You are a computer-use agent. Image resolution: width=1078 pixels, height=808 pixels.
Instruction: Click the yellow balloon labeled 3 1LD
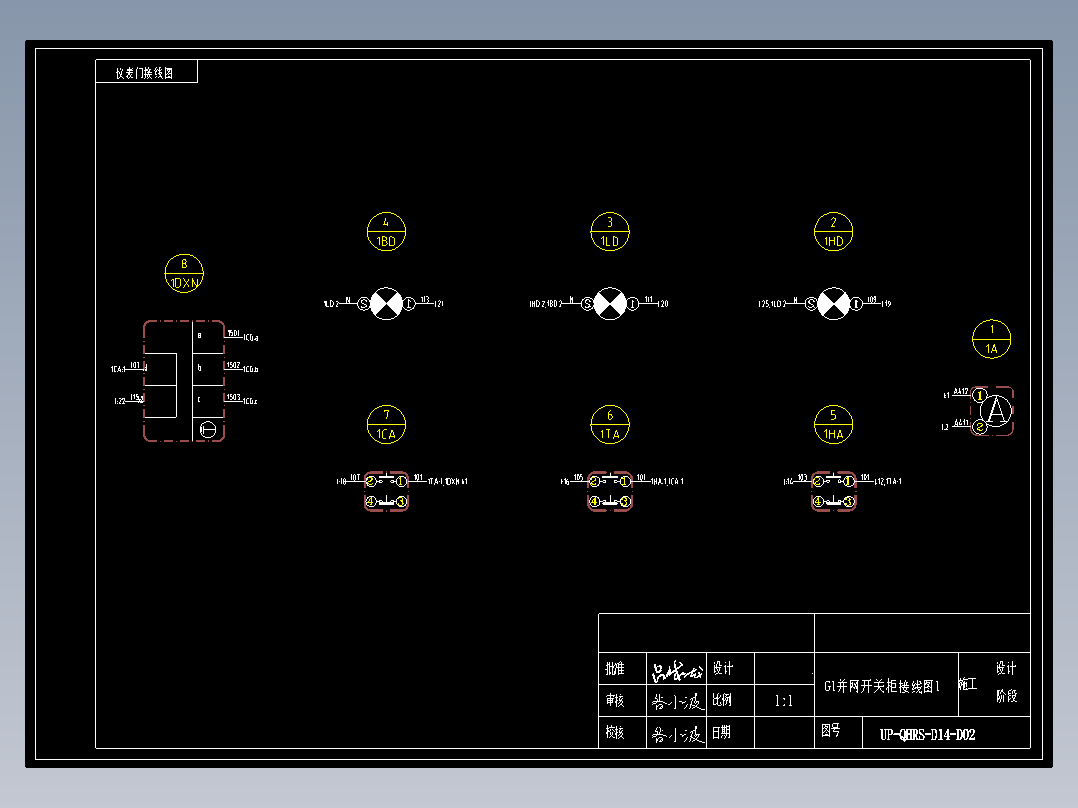610,232
